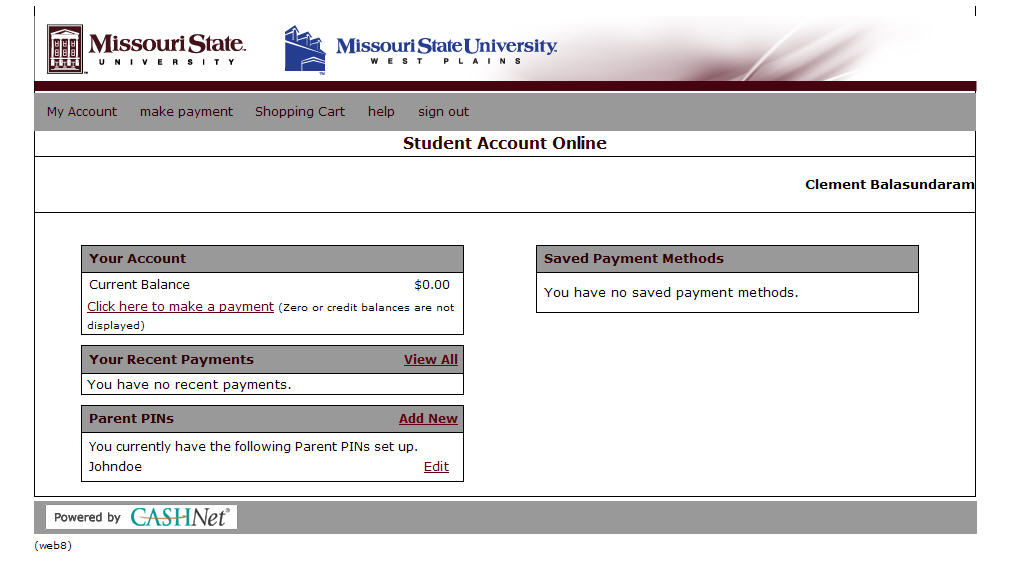This screenshot has height=578, width=1027.
Task: Click the Johndoe parent PIN entry name
Action: click(115, 467)
